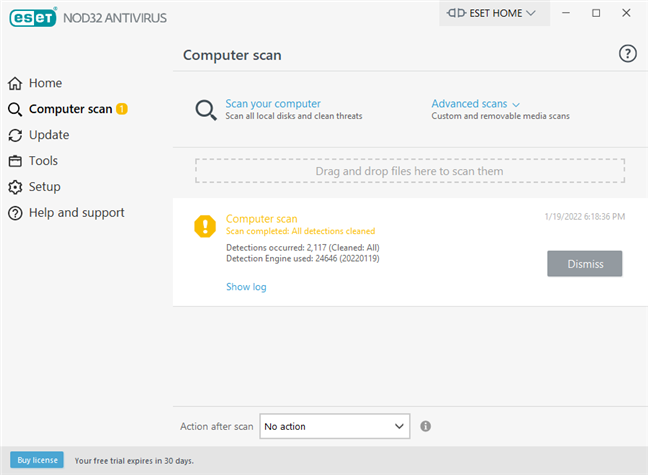Click 'Your free trial expires in 30 days' text

pyautogui.click(x=134, y=461)
